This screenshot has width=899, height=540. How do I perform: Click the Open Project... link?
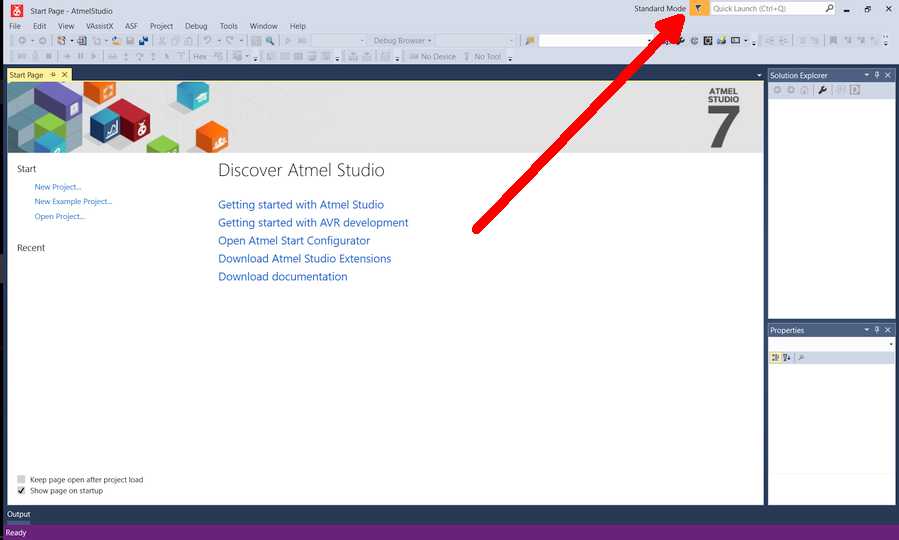pyautogui.click(x=60, y=216)
